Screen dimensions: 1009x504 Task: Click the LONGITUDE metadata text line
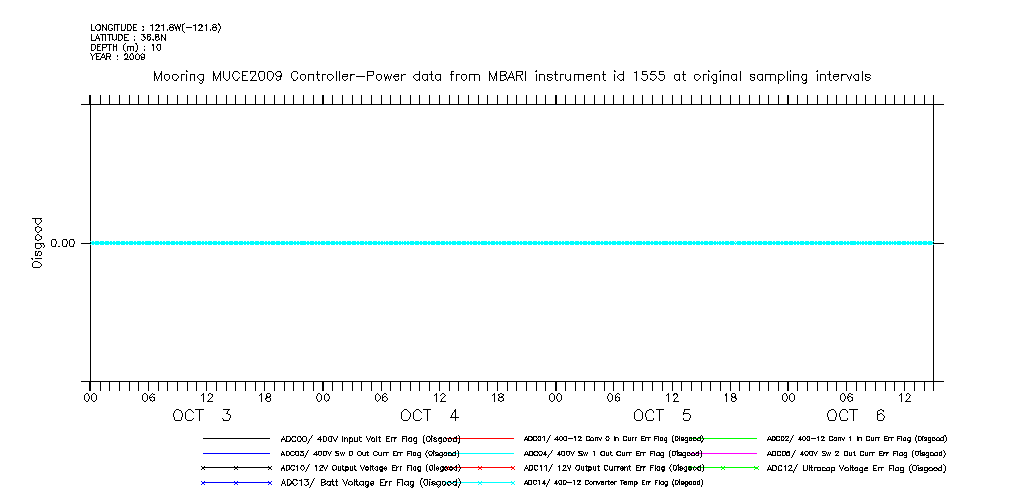coord(155,27)
